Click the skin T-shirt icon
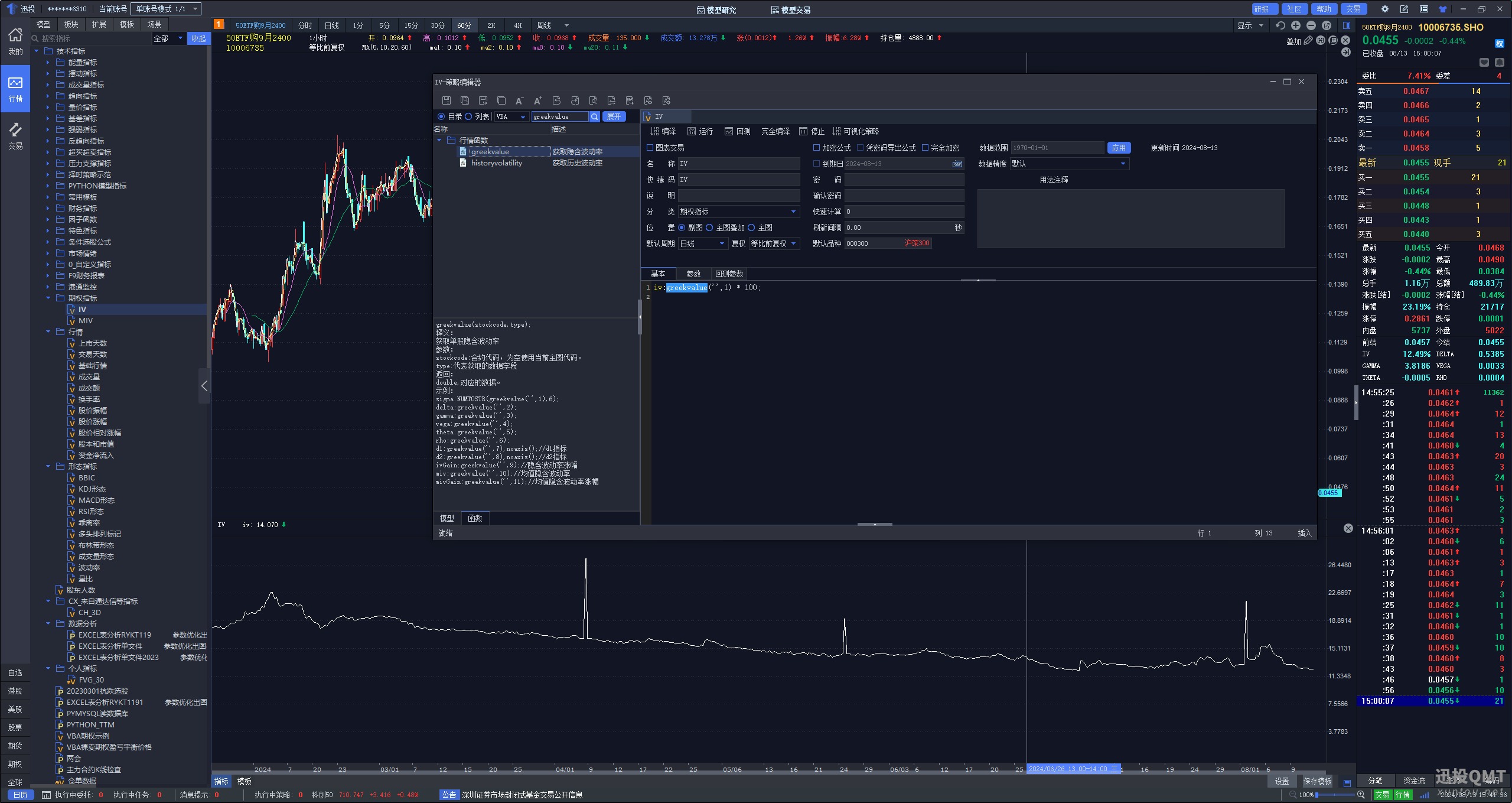This screenshot has width=1512, height=803. 1443,9
